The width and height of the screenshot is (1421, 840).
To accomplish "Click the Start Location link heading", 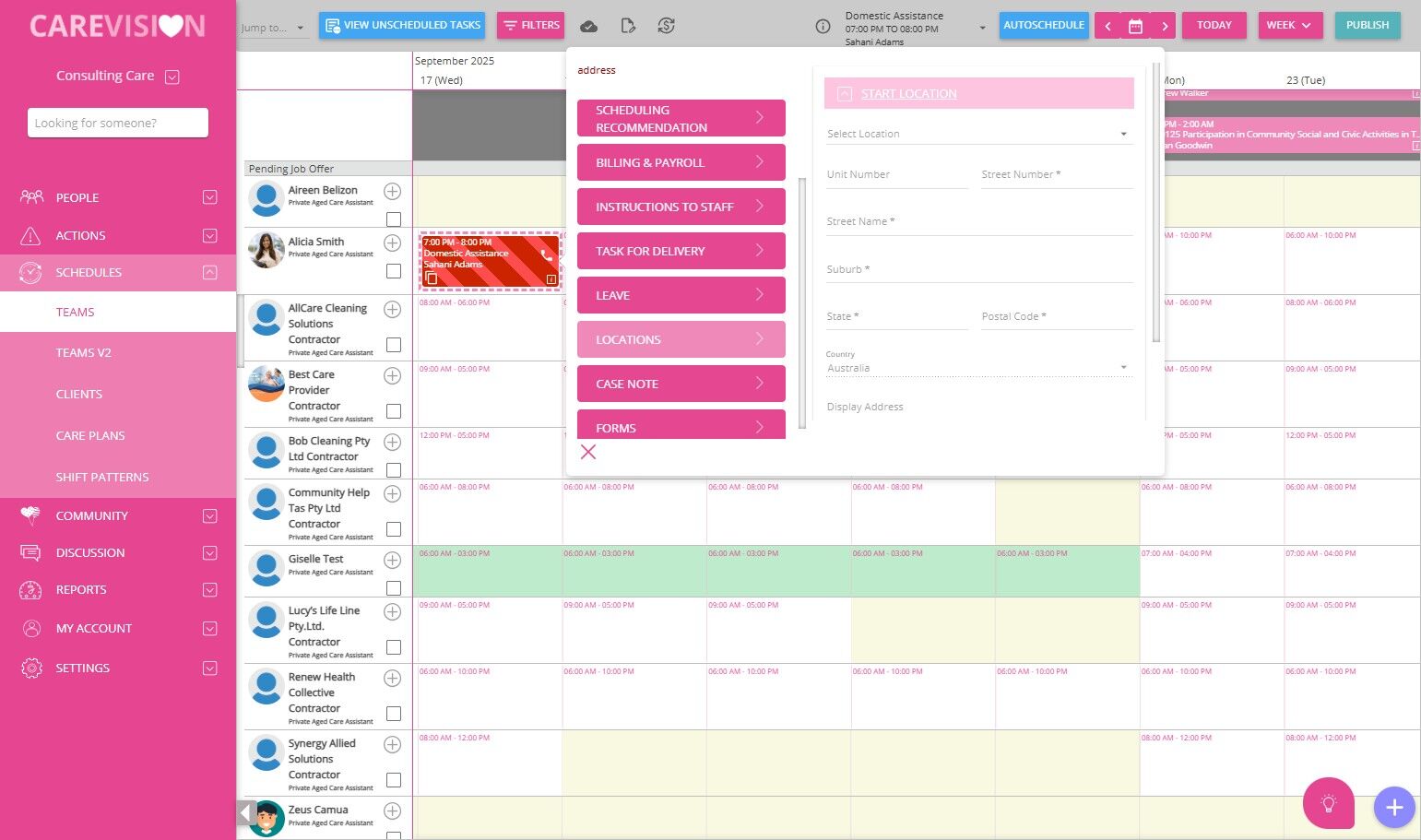I will (909, 94).
